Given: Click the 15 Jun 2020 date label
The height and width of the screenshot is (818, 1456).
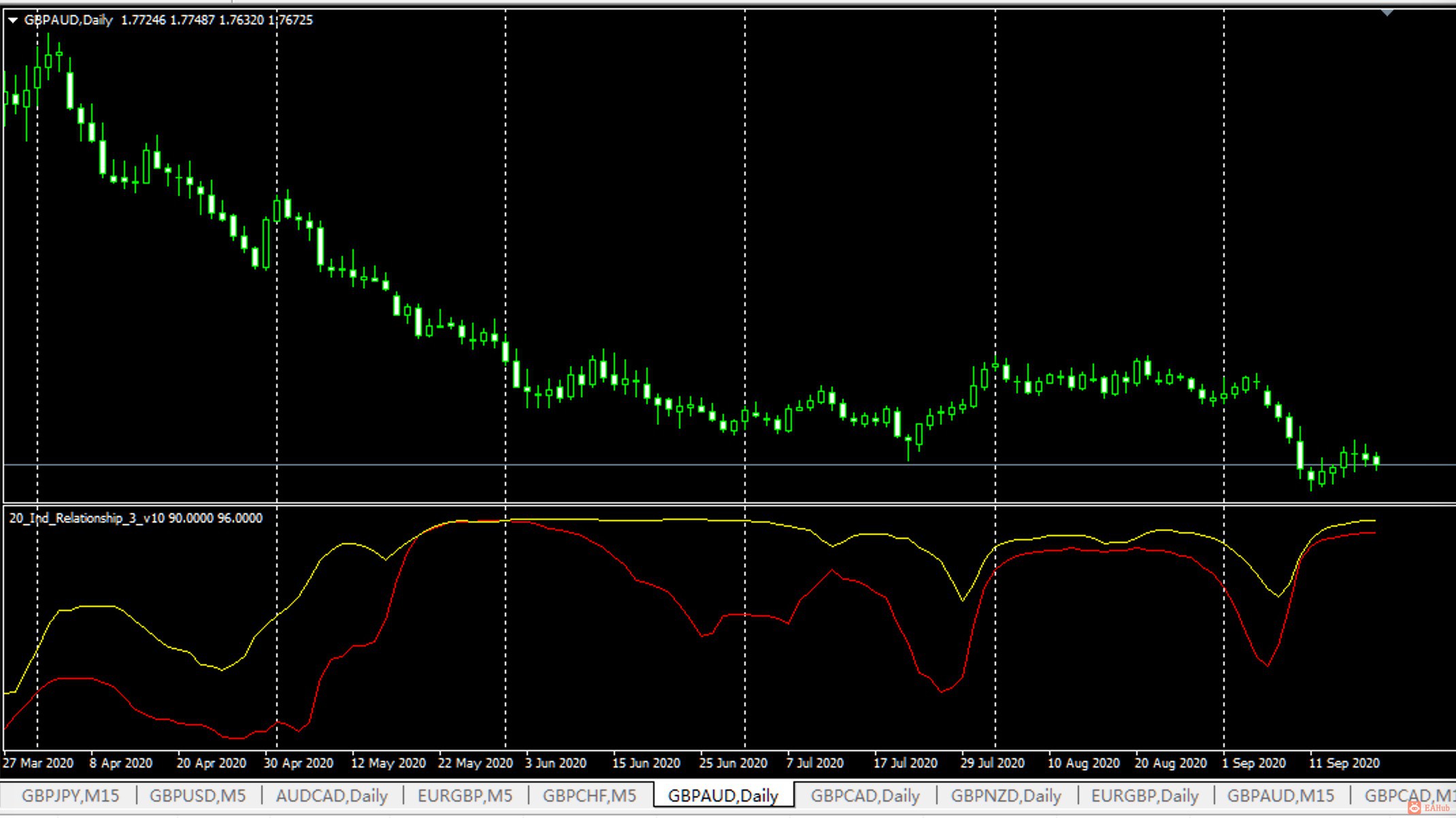Looking at the screenshot, I should (x=646, y=763).
